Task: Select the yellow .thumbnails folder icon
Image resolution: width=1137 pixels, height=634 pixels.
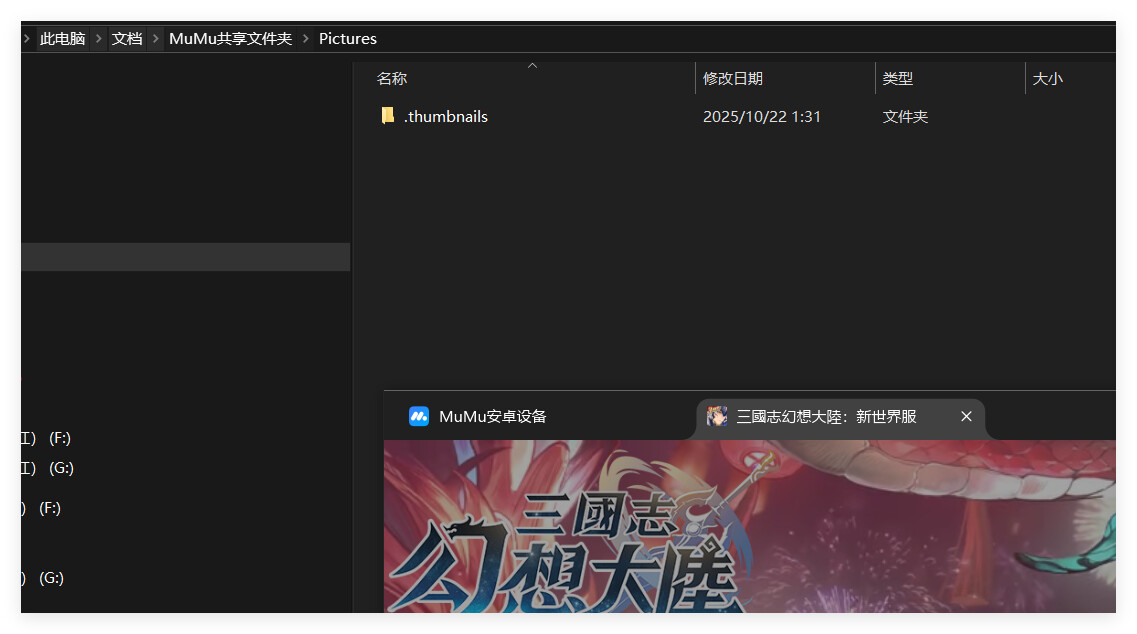Action: pyautogui.click(x=388, y=116)
